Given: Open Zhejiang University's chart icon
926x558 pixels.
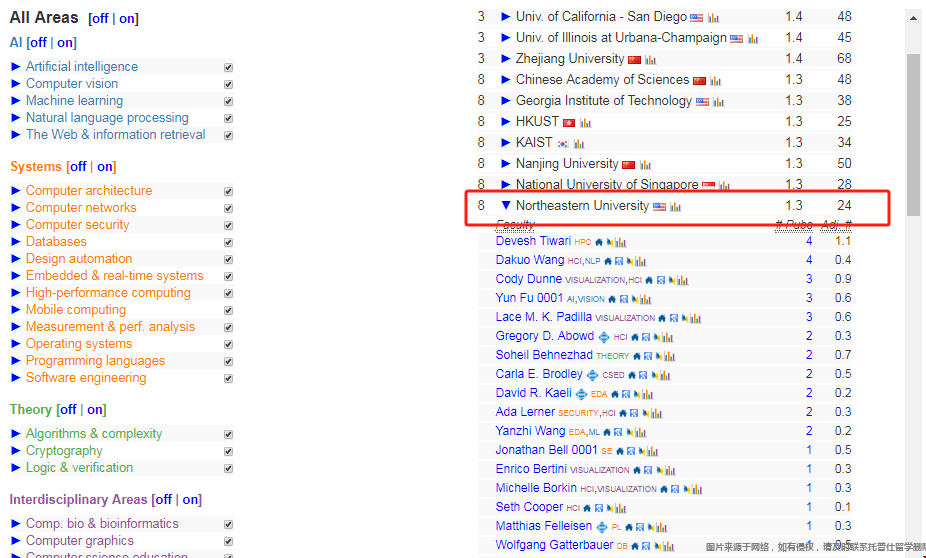Looking at the screenshot, I should coord(651,60).
